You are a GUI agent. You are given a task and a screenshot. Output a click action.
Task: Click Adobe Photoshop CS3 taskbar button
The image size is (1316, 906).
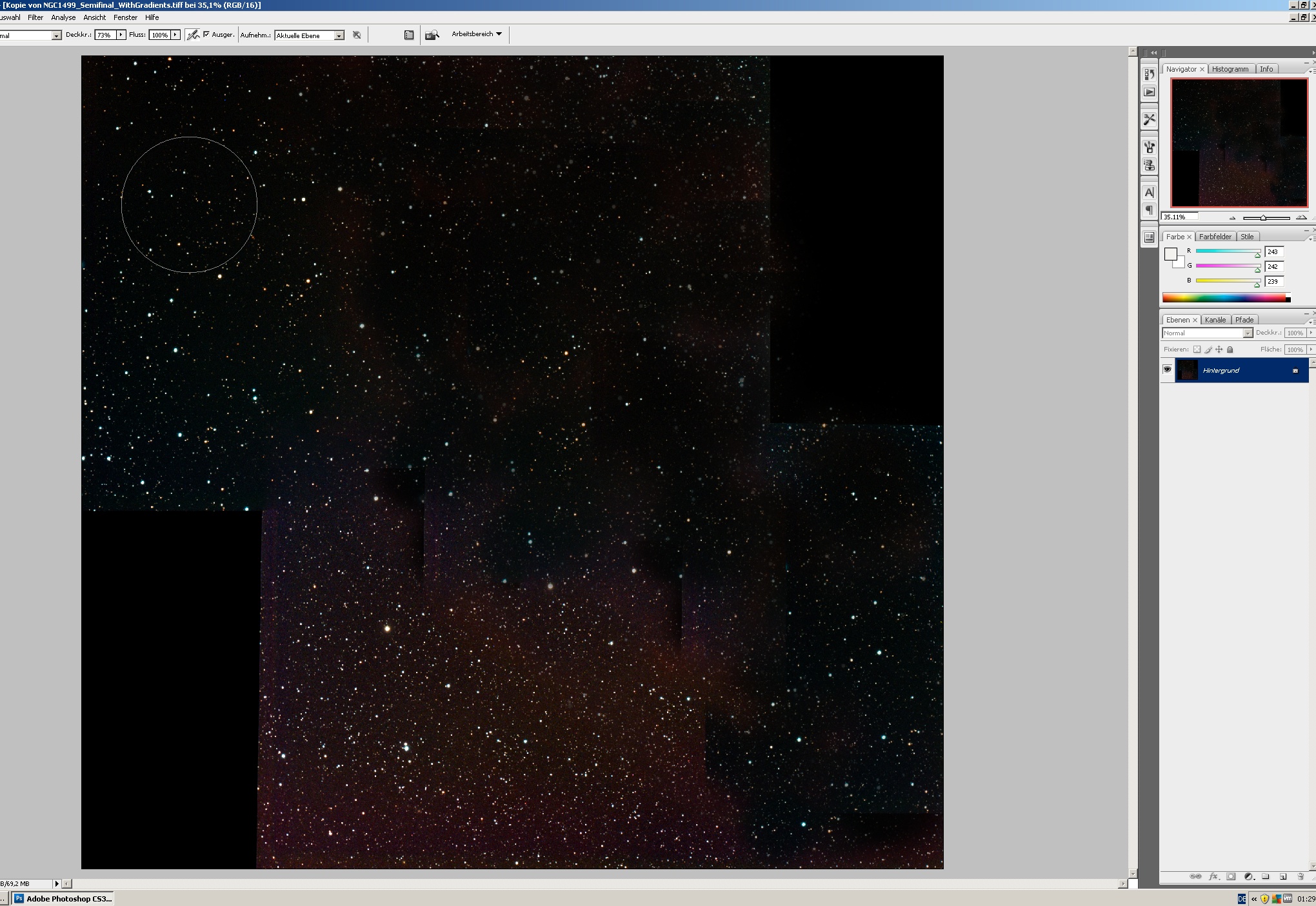pyautogui.click(x=63, y=898)
